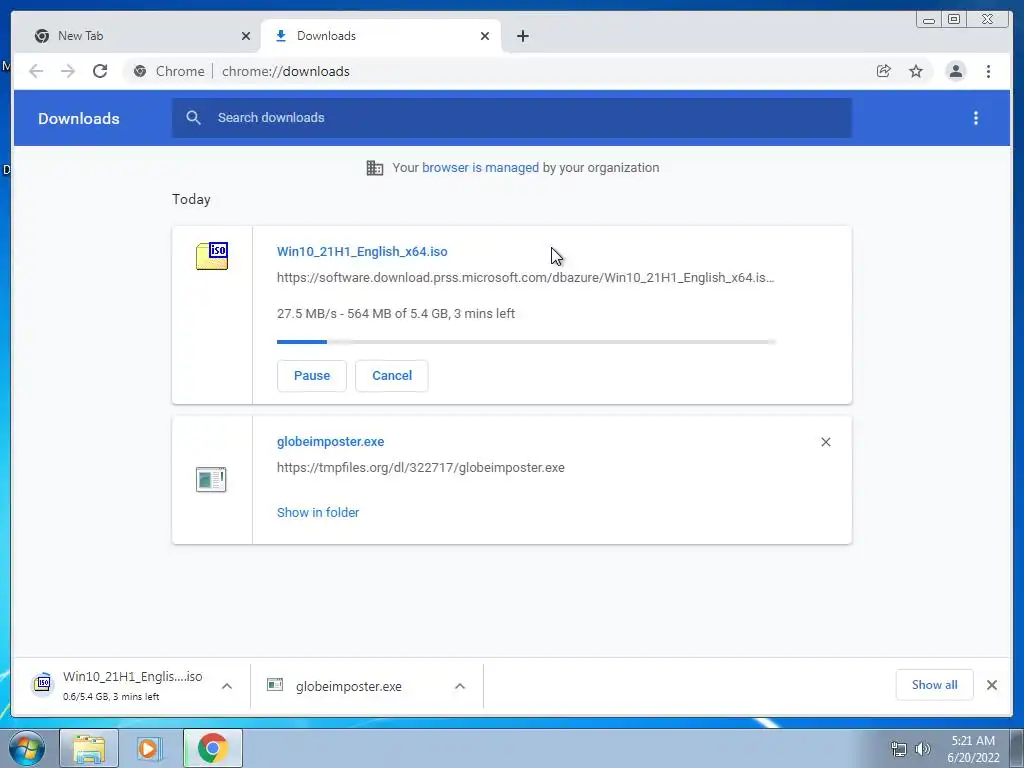Viewport: 1024px width, 768px height.
Task: Click the Microsoft ISO source URL
Action: pyautogui.click(x=525, y=278)
